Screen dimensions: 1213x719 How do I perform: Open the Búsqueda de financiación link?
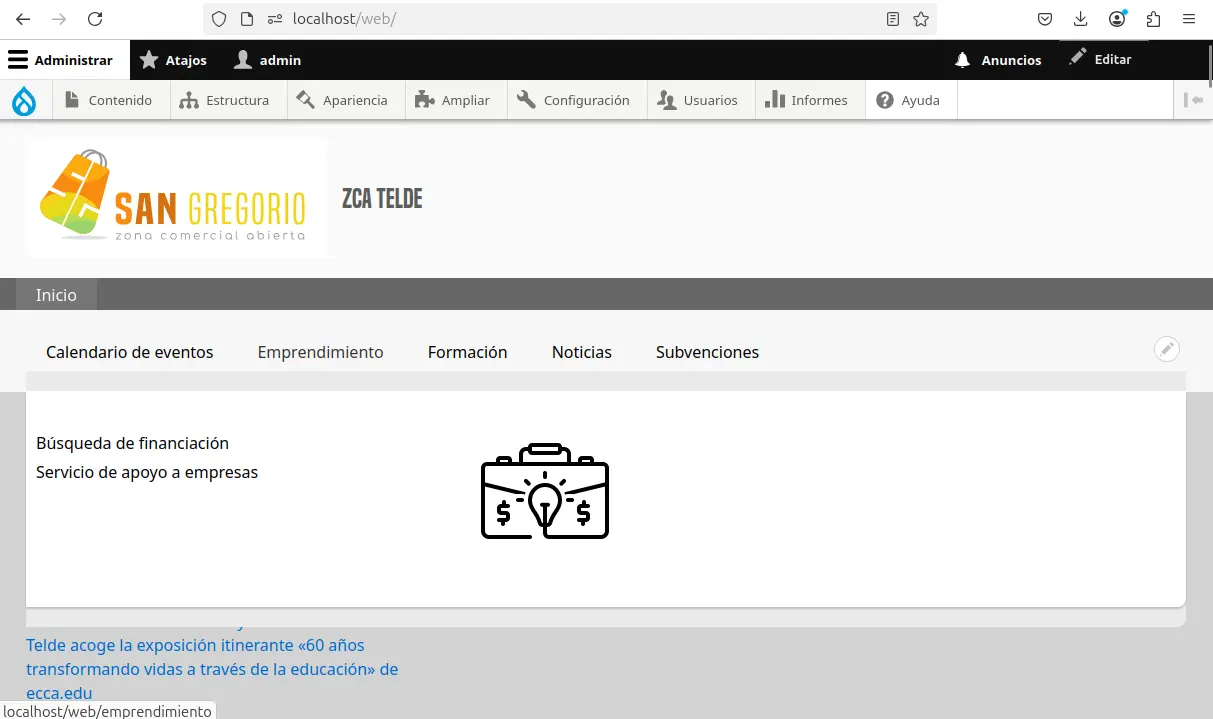pos(132,443)
